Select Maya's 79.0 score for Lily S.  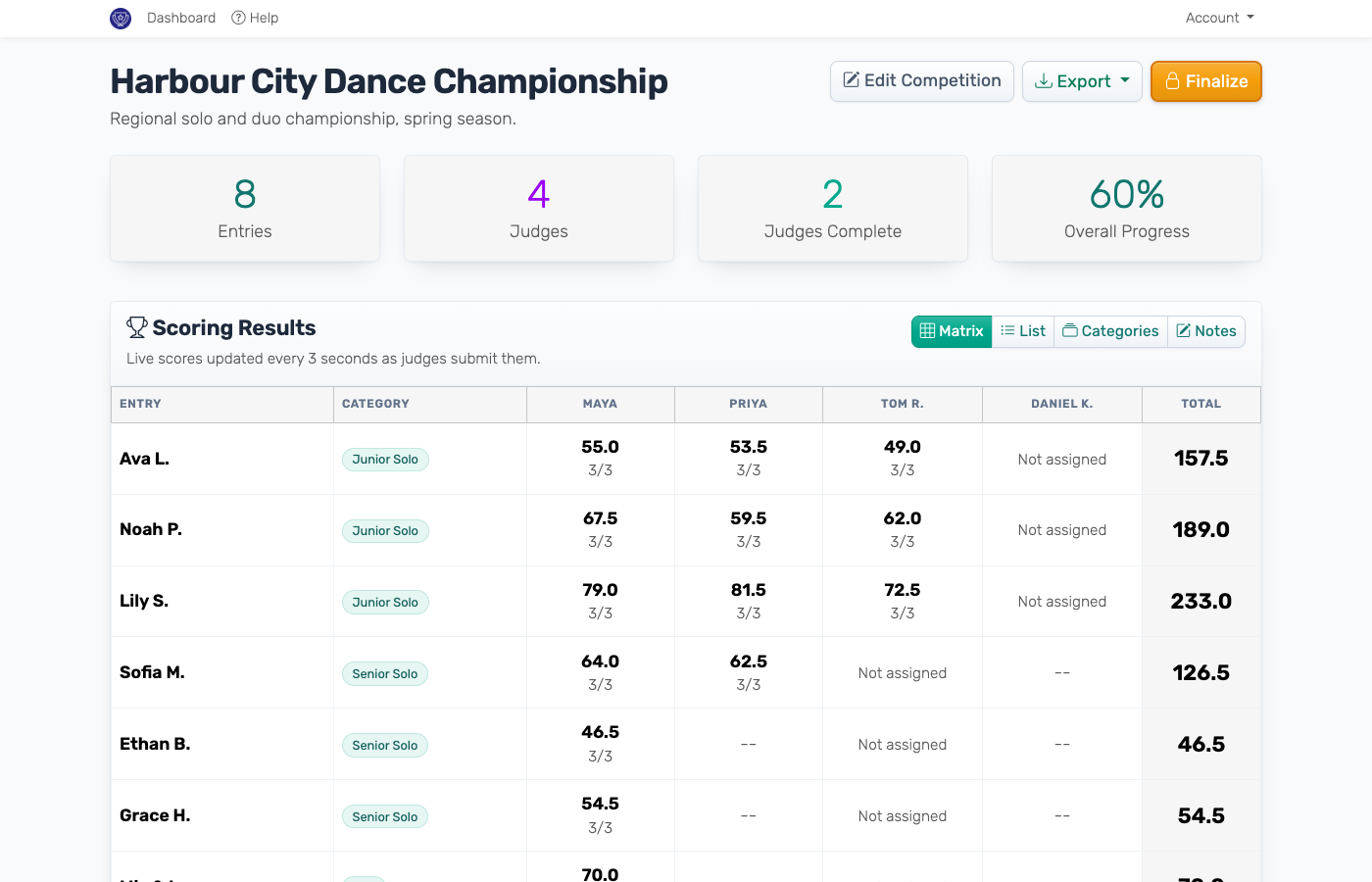[601, 590]
